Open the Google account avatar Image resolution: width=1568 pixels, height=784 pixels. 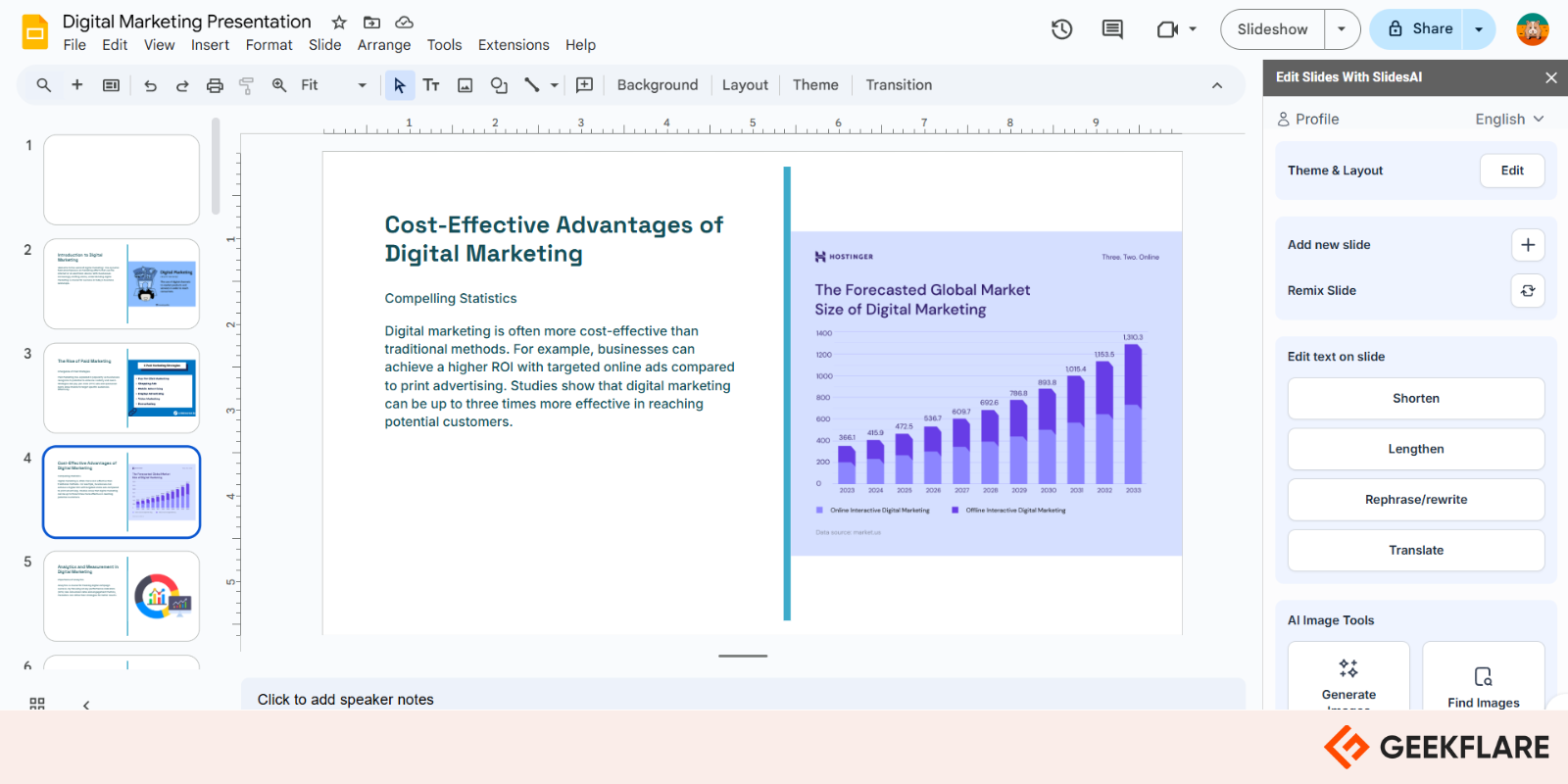coord(1533,29)
